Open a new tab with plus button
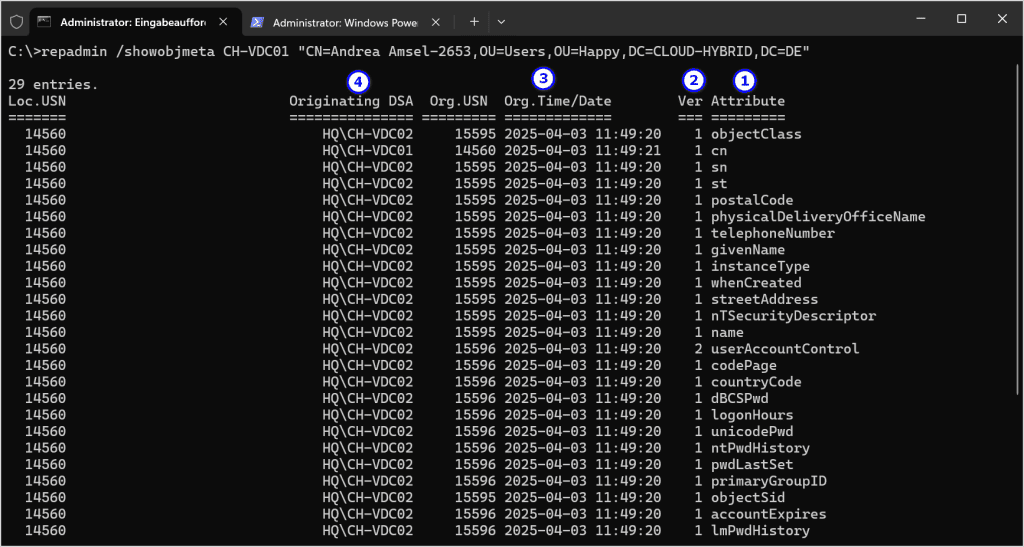Viewport: 1024px width, 547px height. coord(474,21)
